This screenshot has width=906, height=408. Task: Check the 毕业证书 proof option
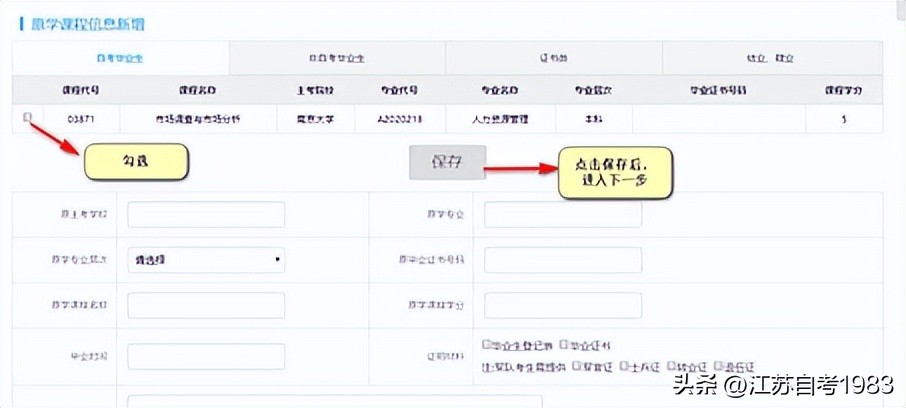[565, 344]
